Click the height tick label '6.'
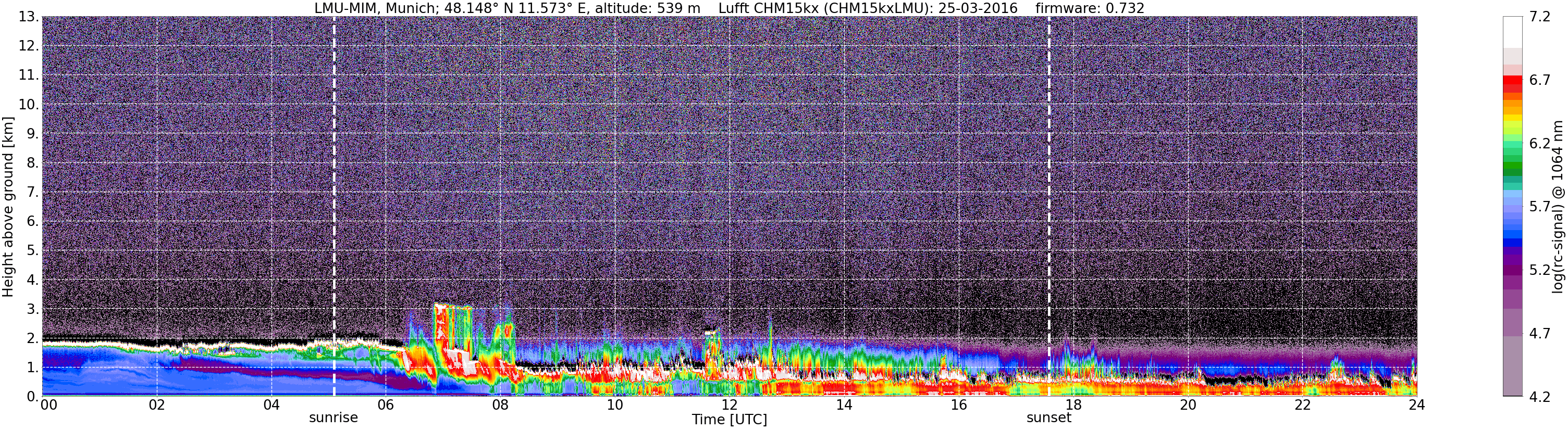 point(32,221)
